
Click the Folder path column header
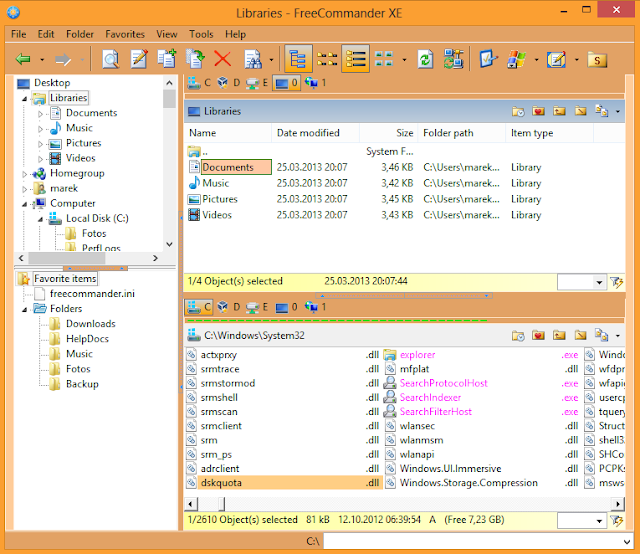(x=462, y=133)
